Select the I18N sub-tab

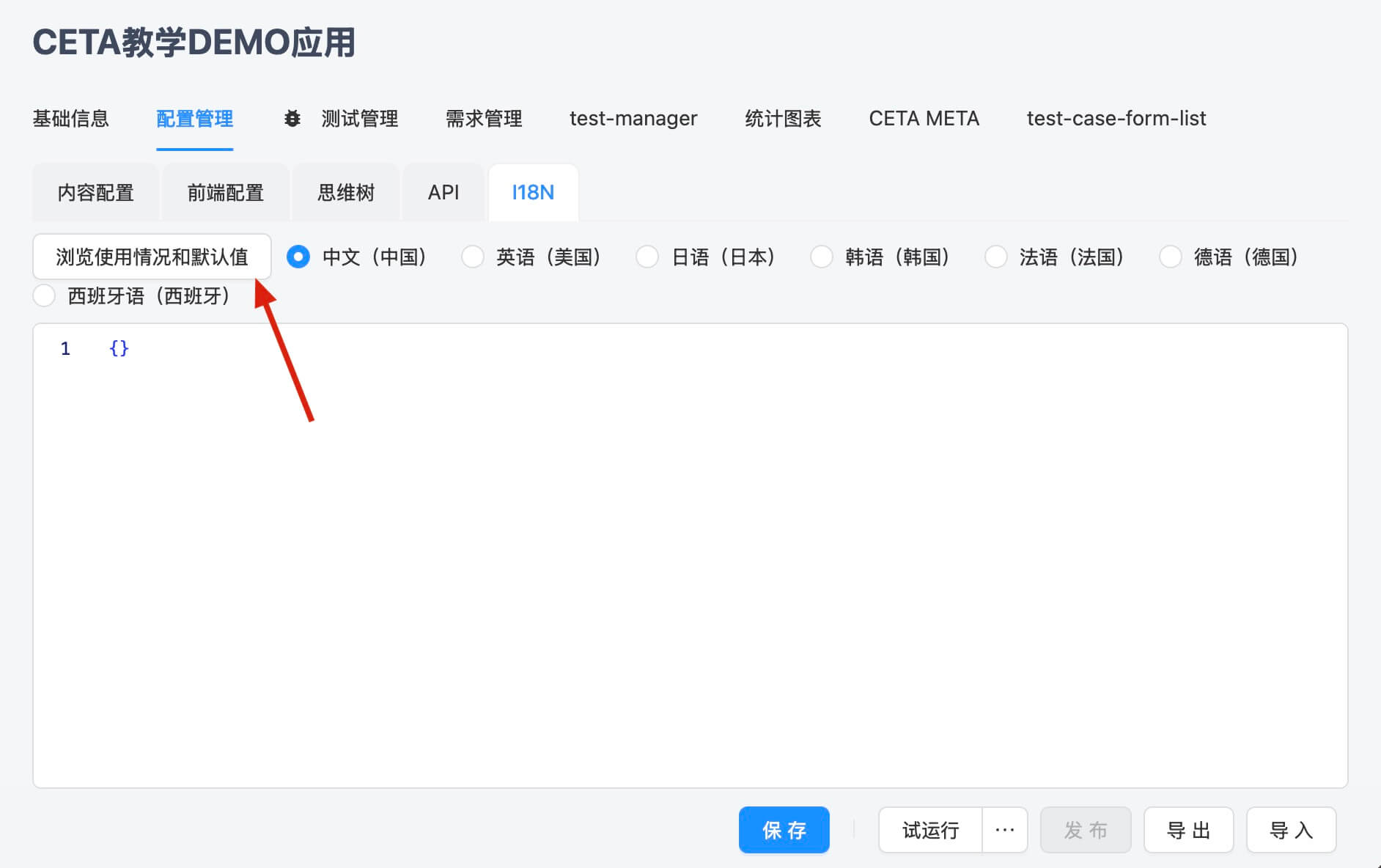point(533,193)
